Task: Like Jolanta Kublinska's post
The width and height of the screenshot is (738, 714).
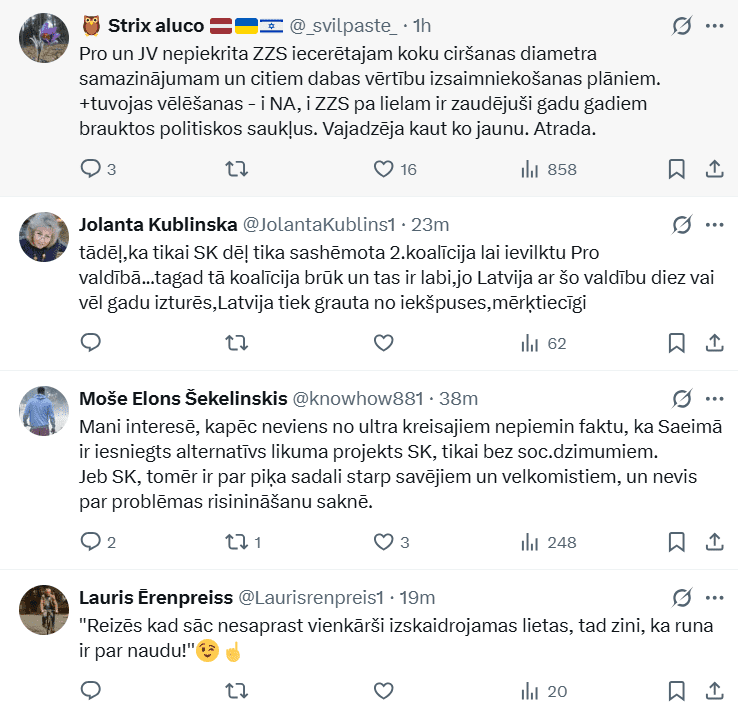Action: click(x=383, y=343)
